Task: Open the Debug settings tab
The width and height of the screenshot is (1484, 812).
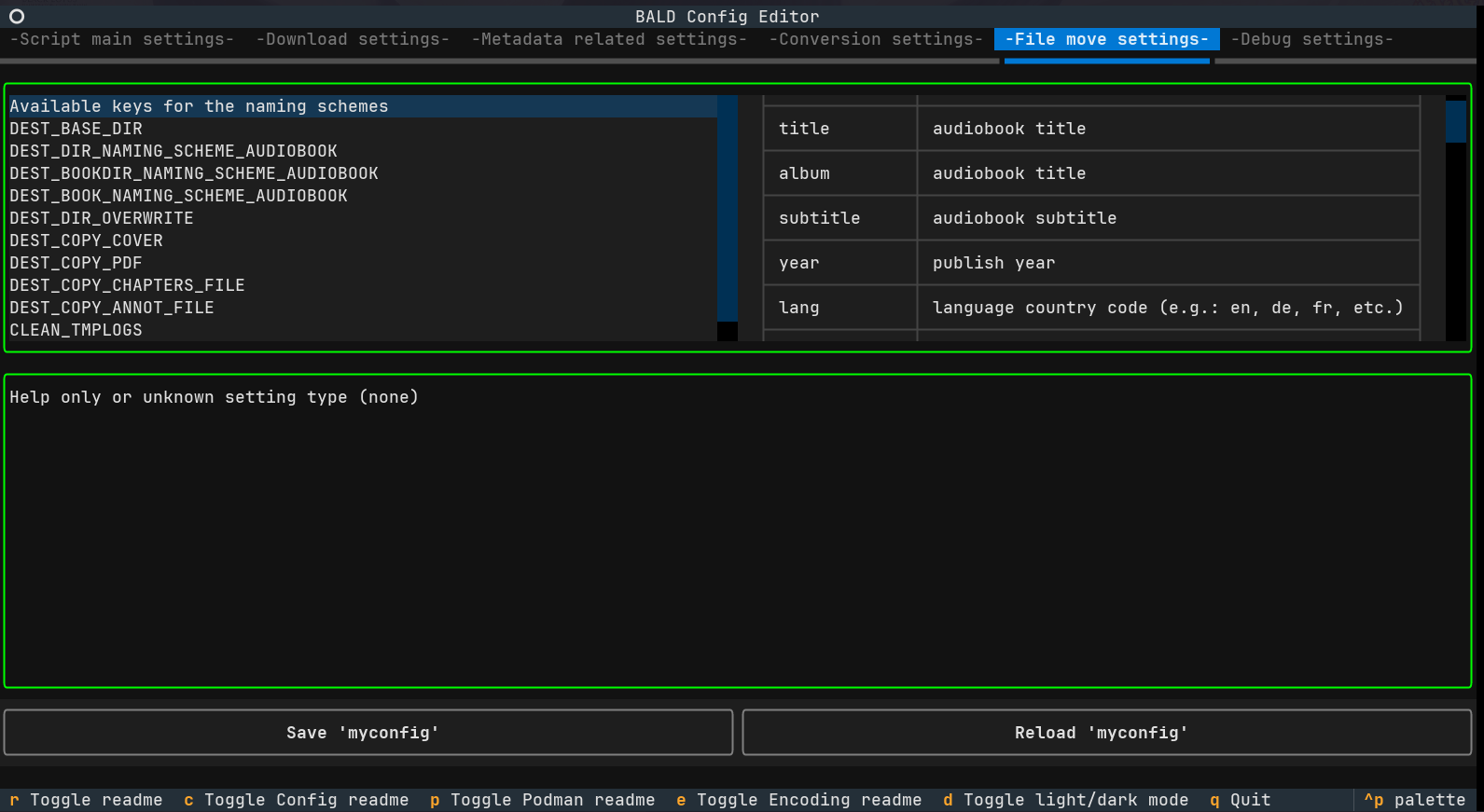Action: pos(1311,39)
